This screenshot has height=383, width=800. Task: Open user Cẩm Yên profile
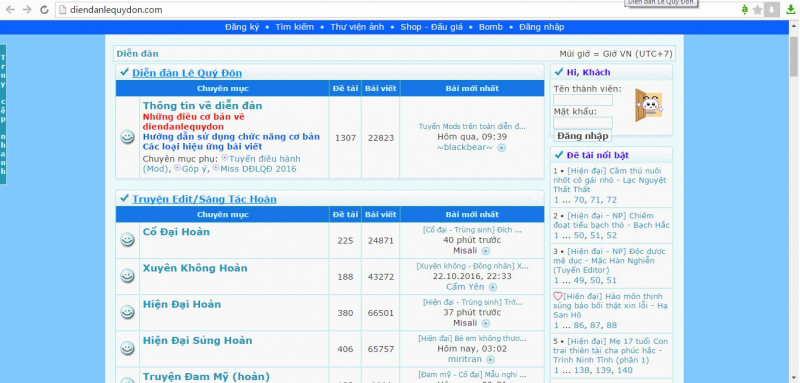tap(465, 287)
